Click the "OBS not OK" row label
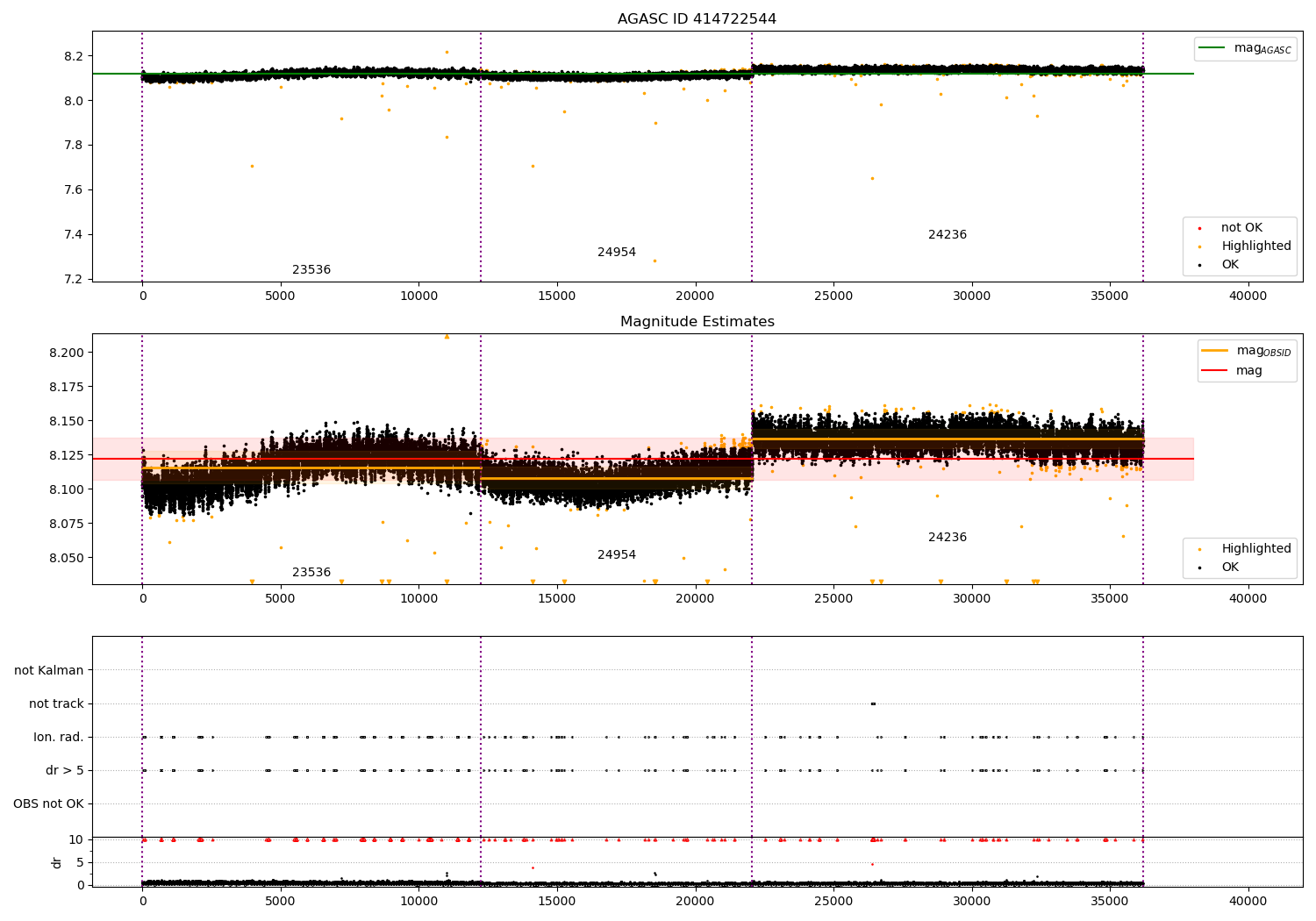Image resolution: width=1316 pixels, height=921 pixels. (x=48, y=804)
